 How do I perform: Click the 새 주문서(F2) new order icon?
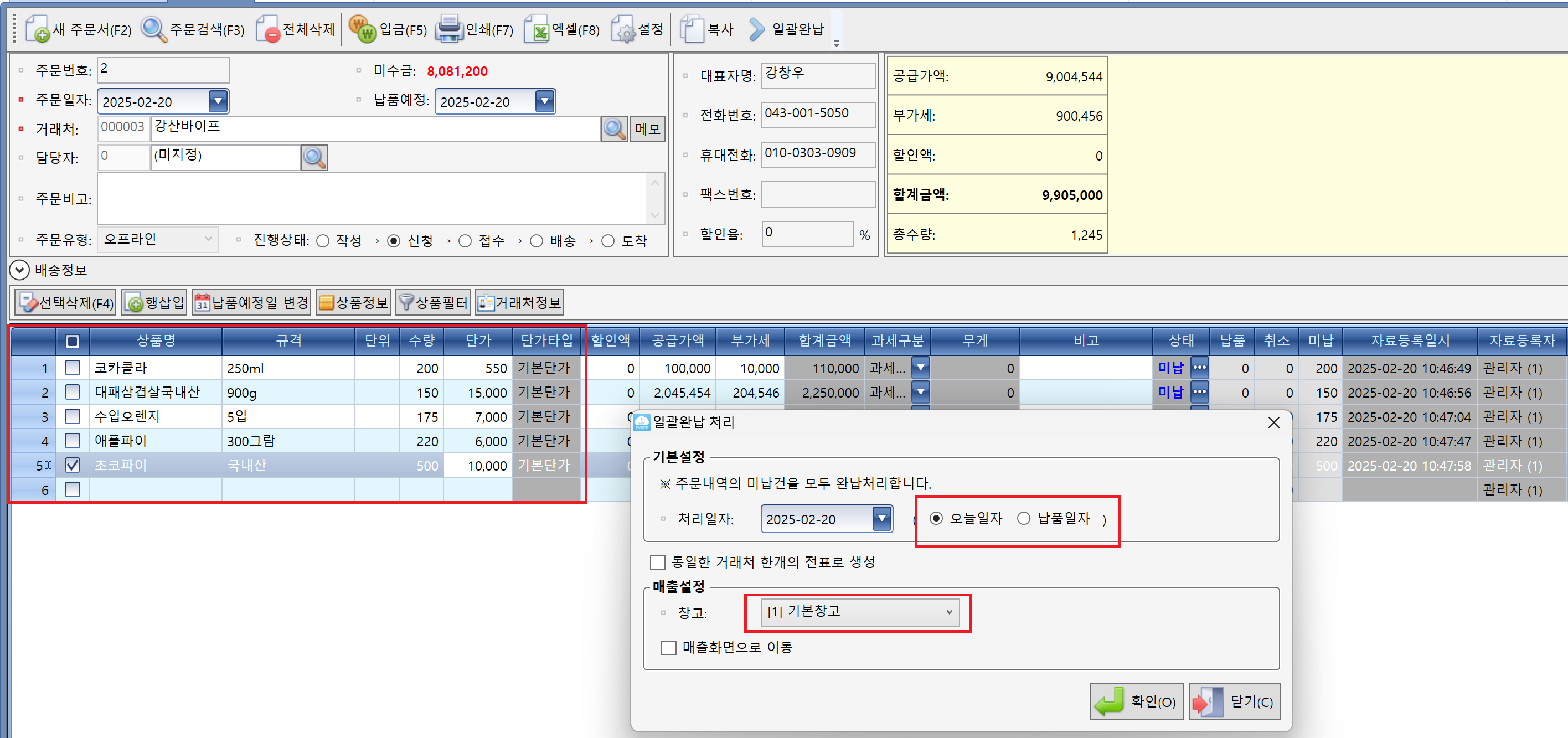pos(37,29)
